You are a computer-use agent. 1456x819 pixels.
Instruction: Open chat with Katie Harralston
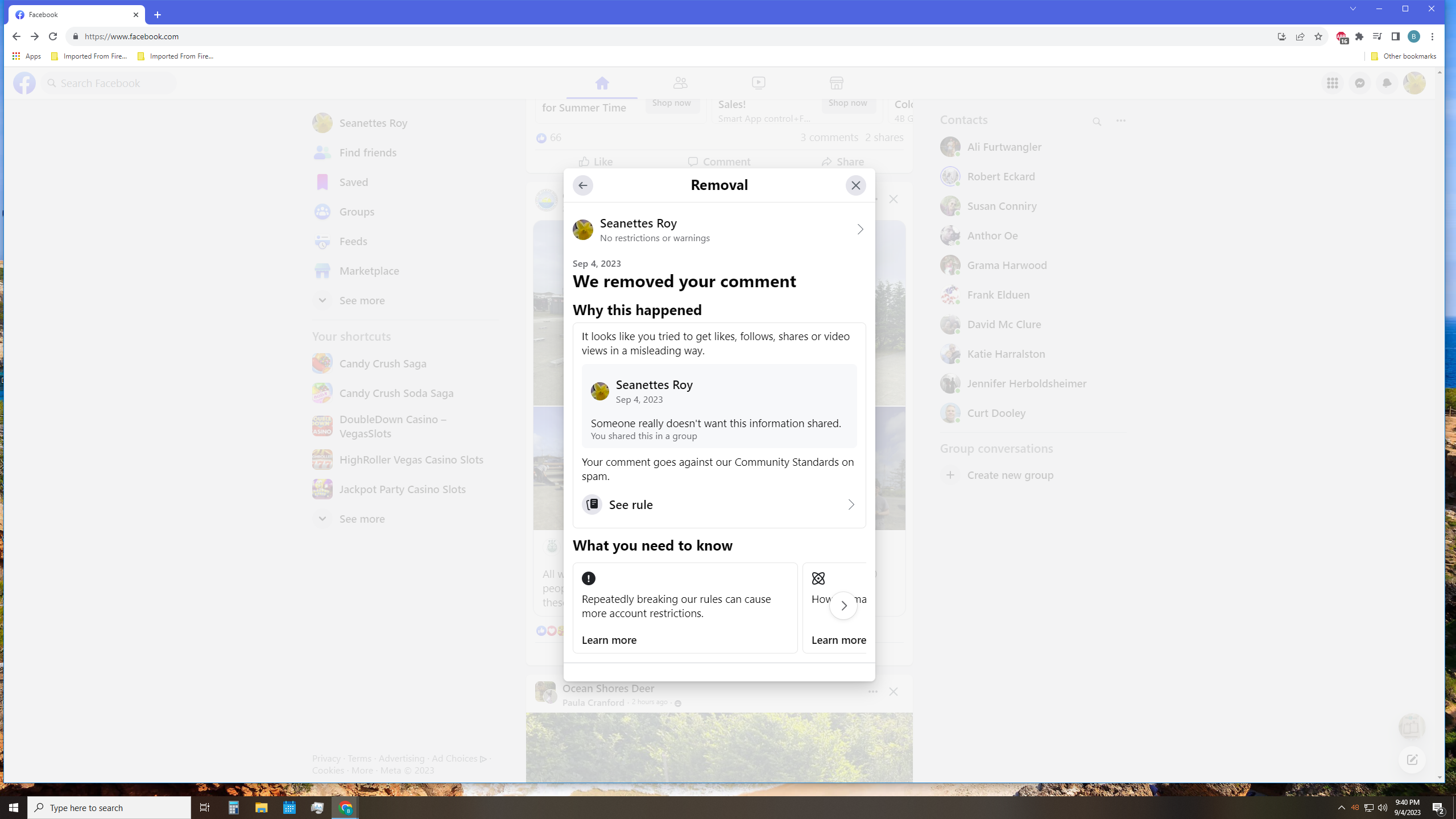point(1033,354)
